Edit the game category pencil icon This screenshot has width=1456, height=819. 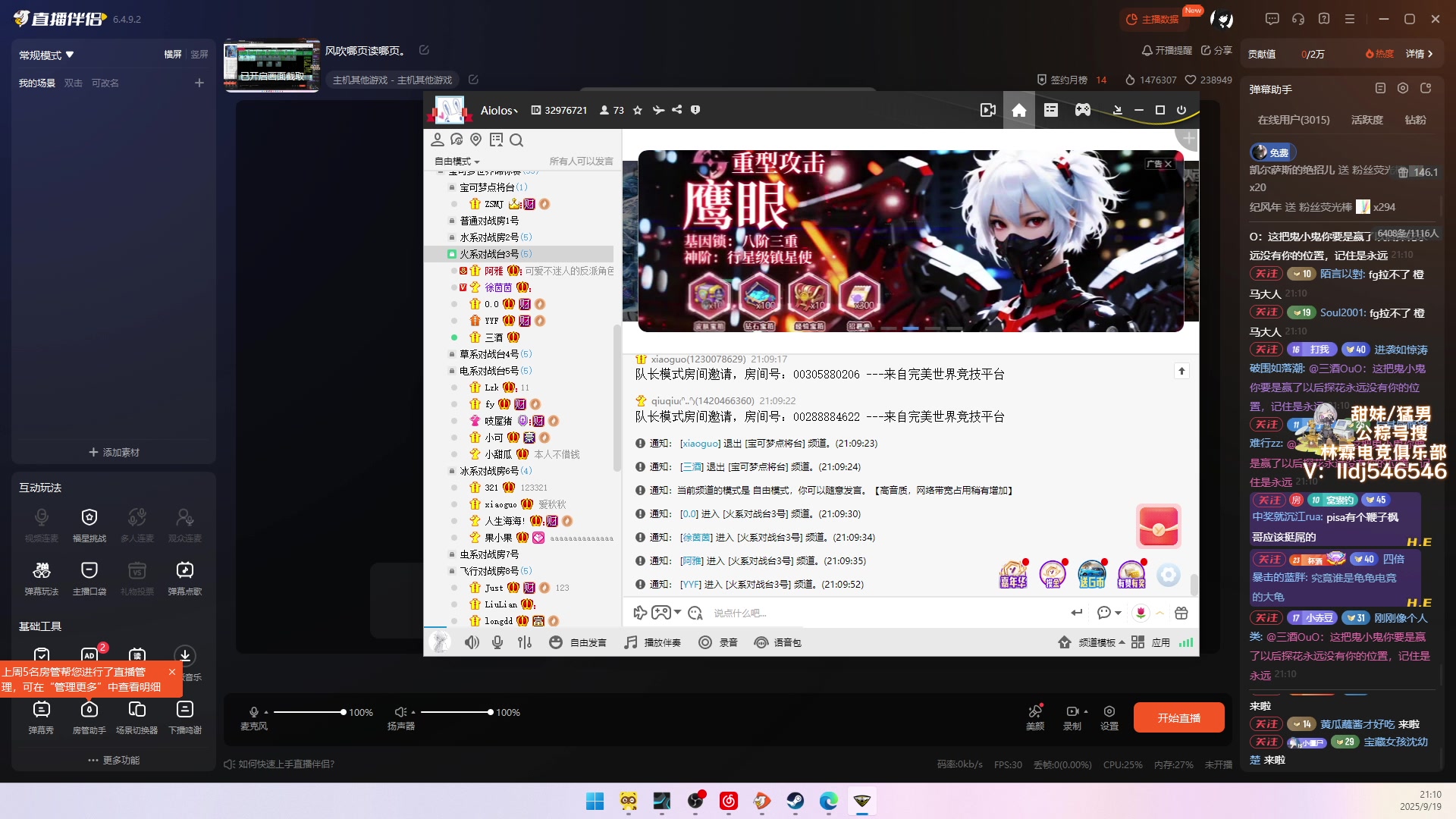coord(473,79)
